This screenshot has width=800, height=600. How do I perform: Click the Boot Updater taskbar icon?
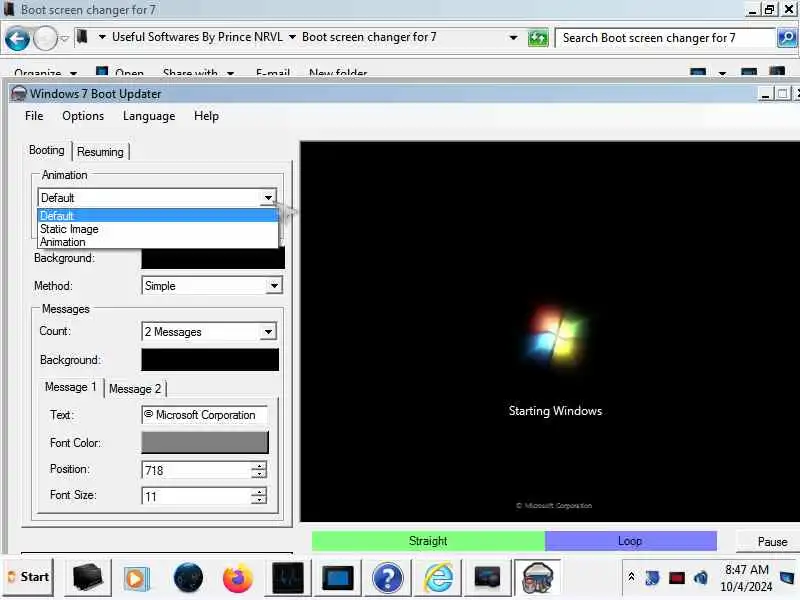click(537, 578)
